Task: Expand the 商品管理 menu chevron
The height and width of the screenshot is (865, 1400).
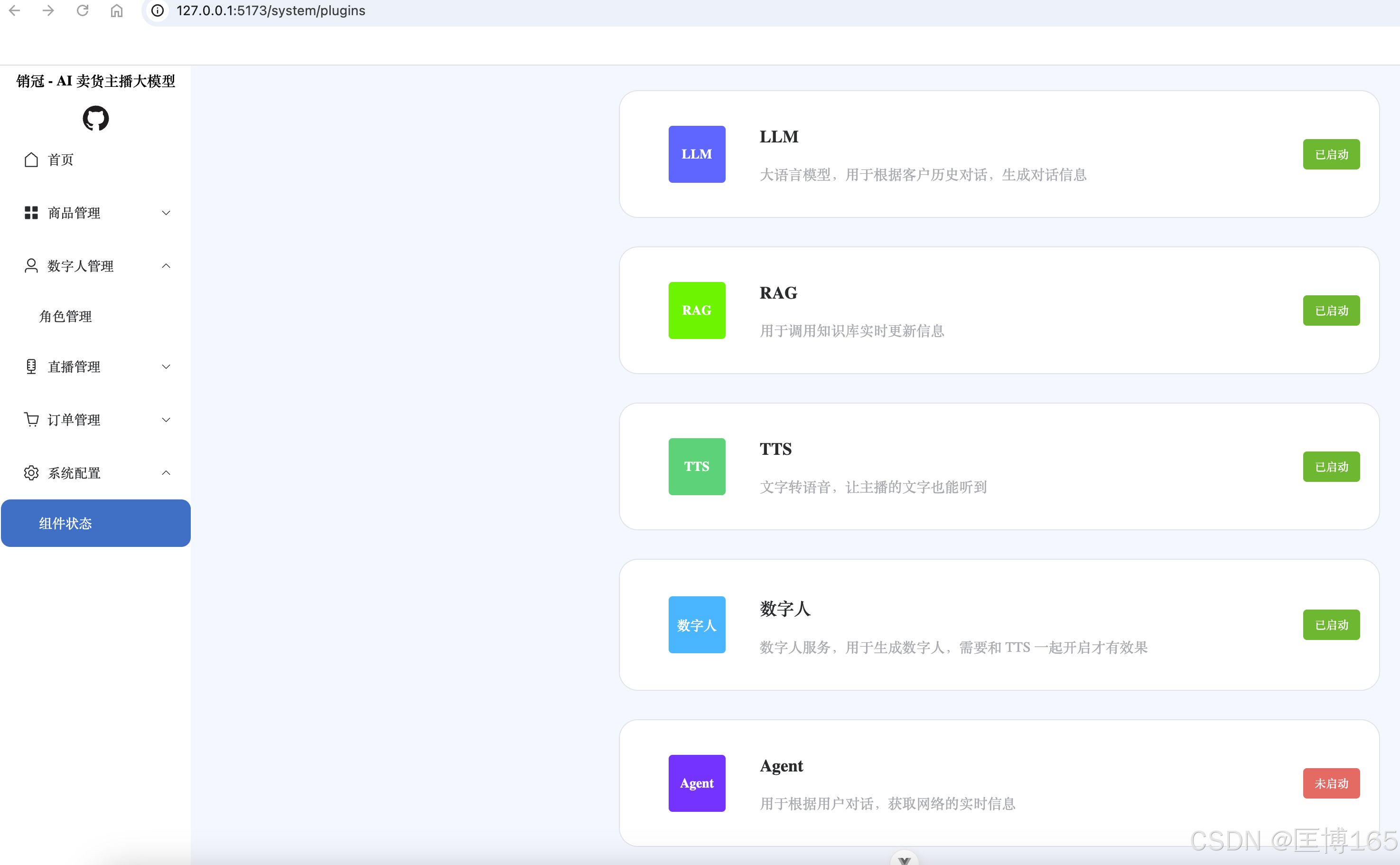Action: (166, 213)
